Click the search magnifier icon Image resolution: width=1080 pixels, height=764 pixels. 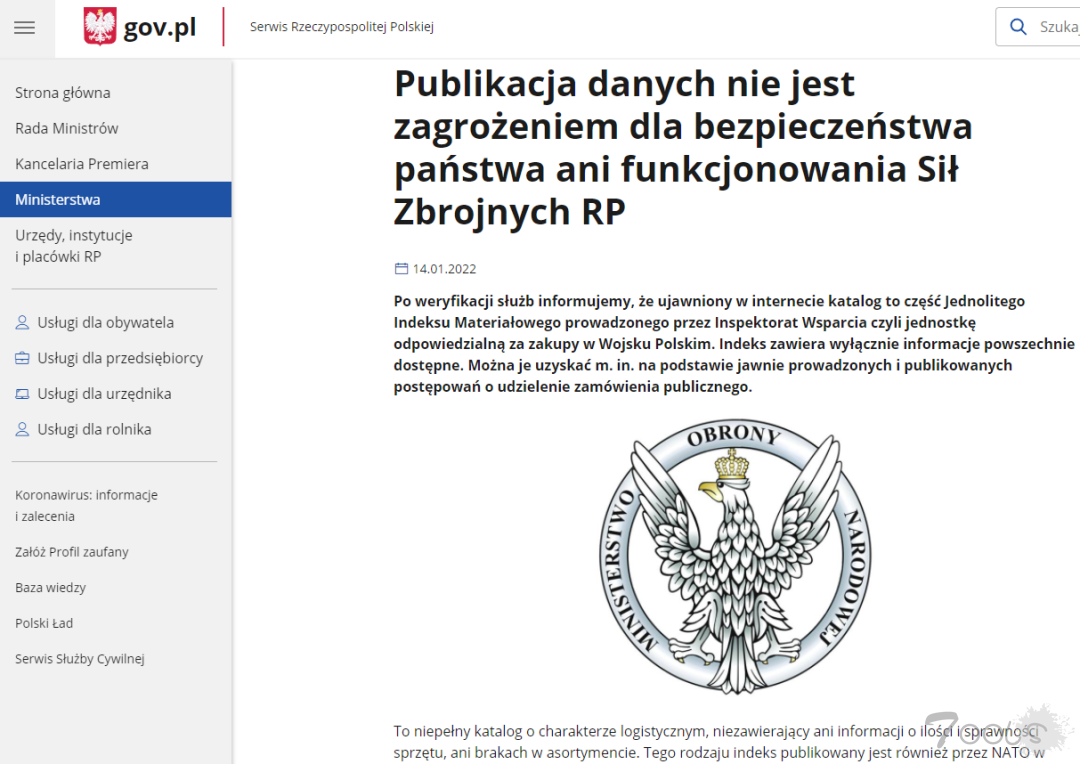tap(1018, 27)
